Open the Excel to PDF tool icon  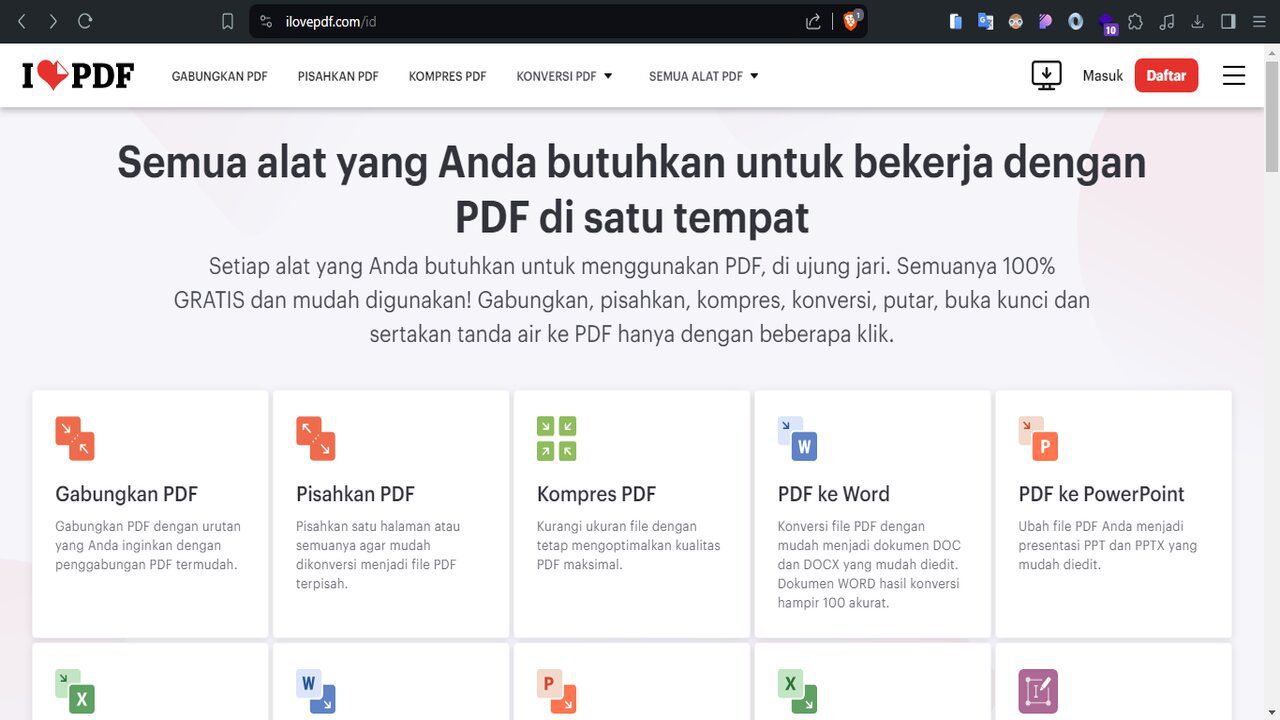coord(798,691)
